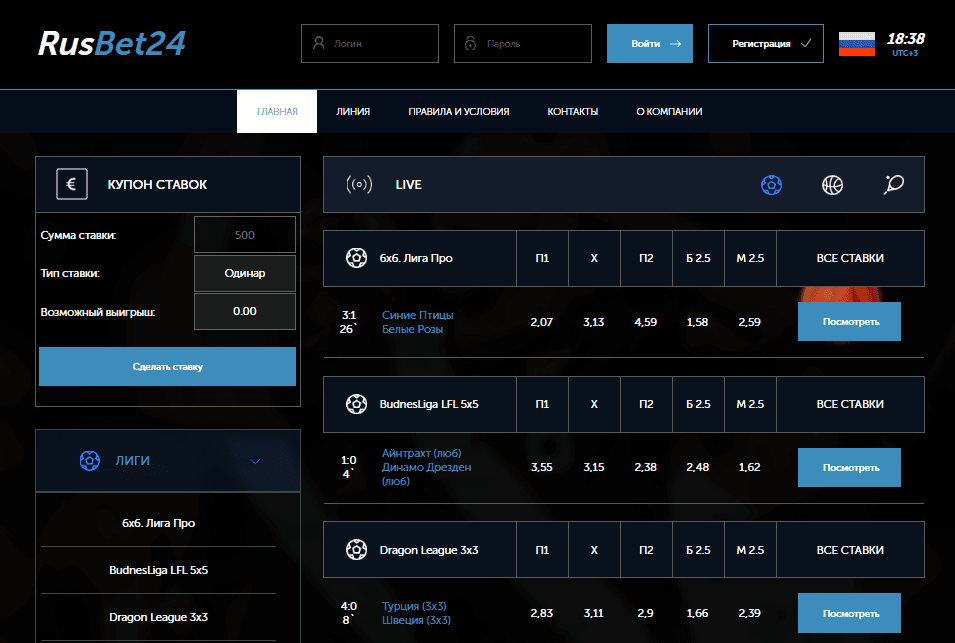Click the football icon in the Лиги panel
The height and width of the screenshot is (643, 955).
click(90, 461)
